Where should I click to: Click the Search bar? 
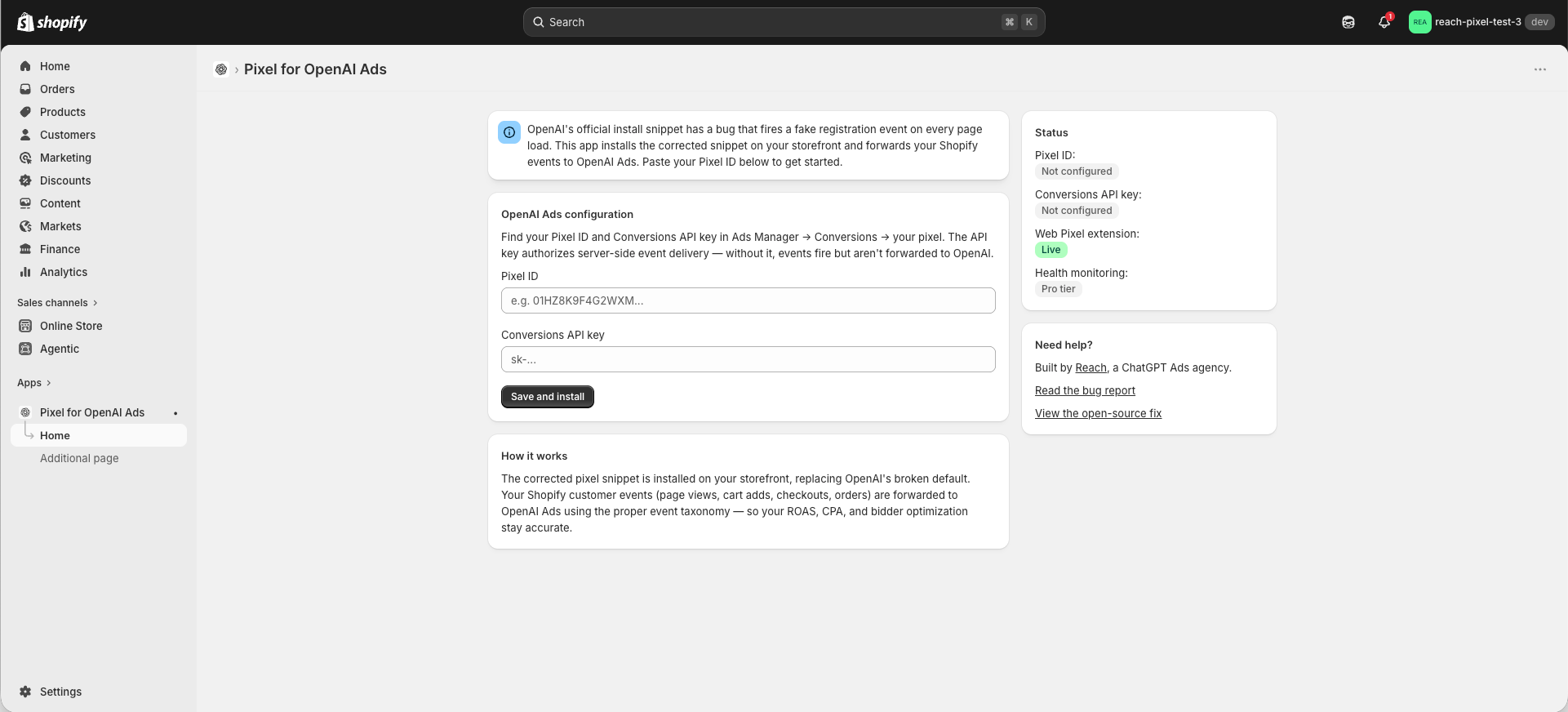784,22
